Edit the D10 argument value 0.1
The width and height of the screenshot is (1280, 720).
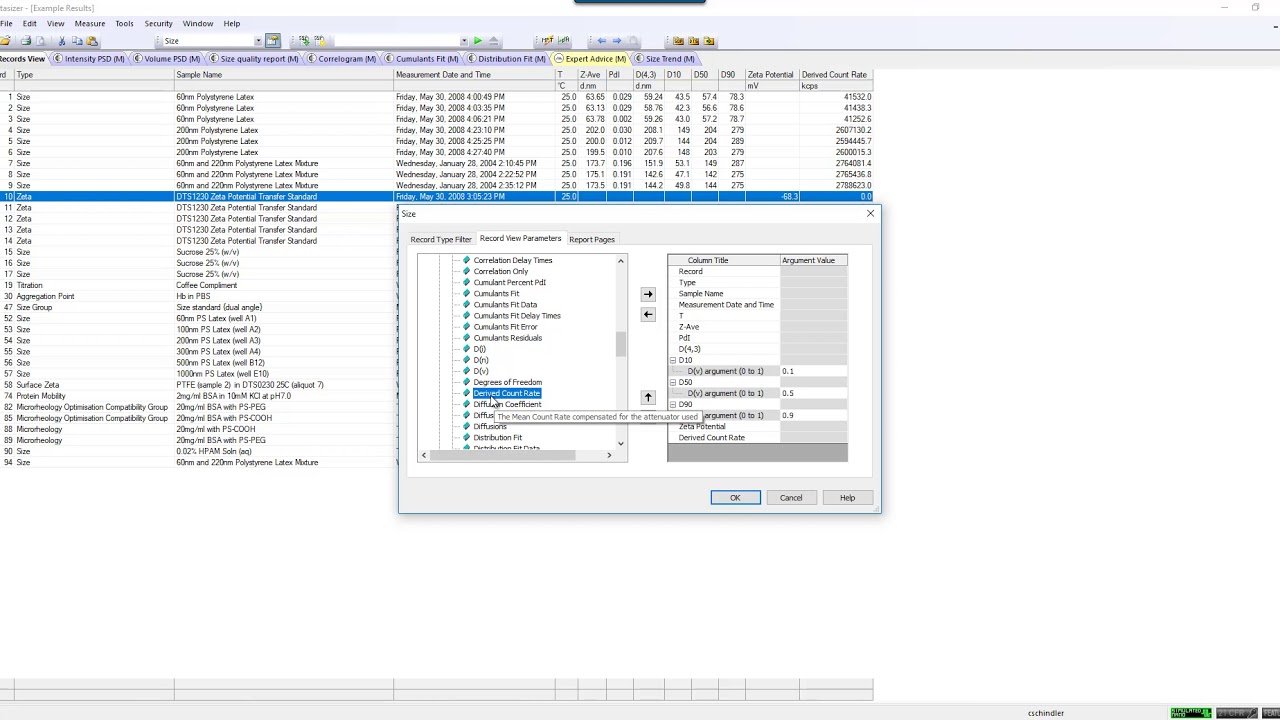[813, 371]
